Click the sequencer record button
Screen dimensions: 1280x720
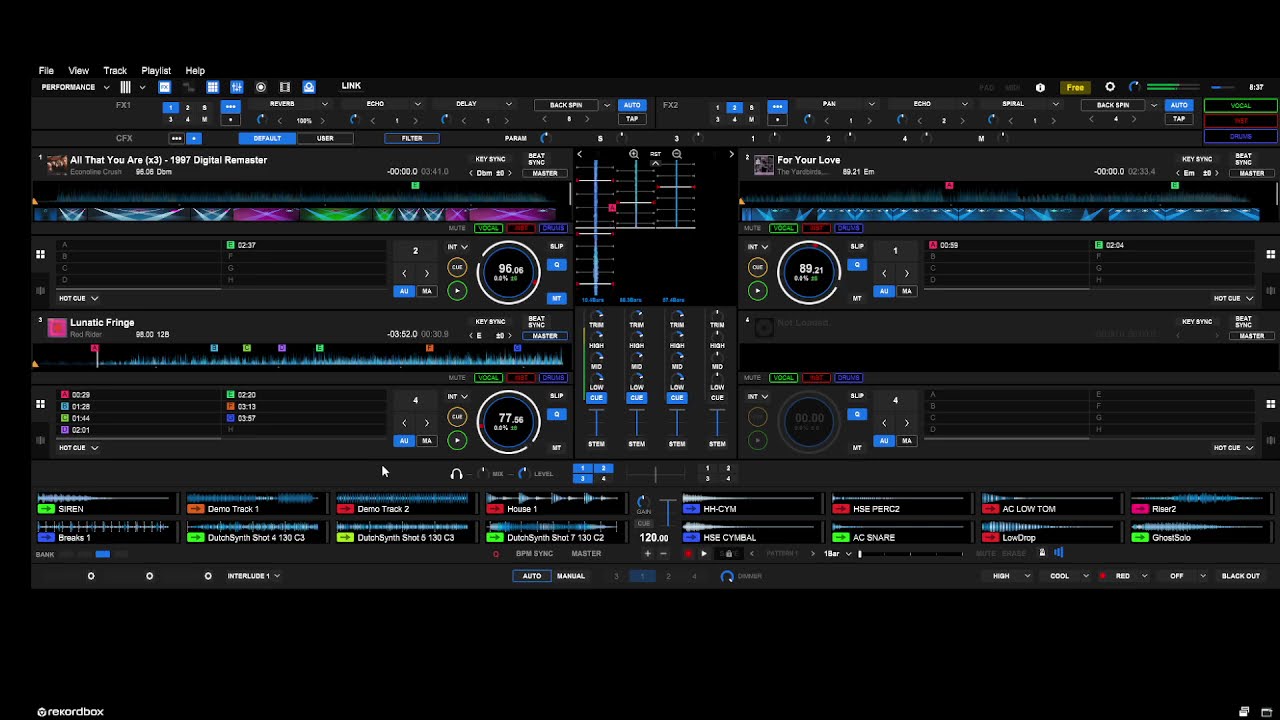(688, 553)
